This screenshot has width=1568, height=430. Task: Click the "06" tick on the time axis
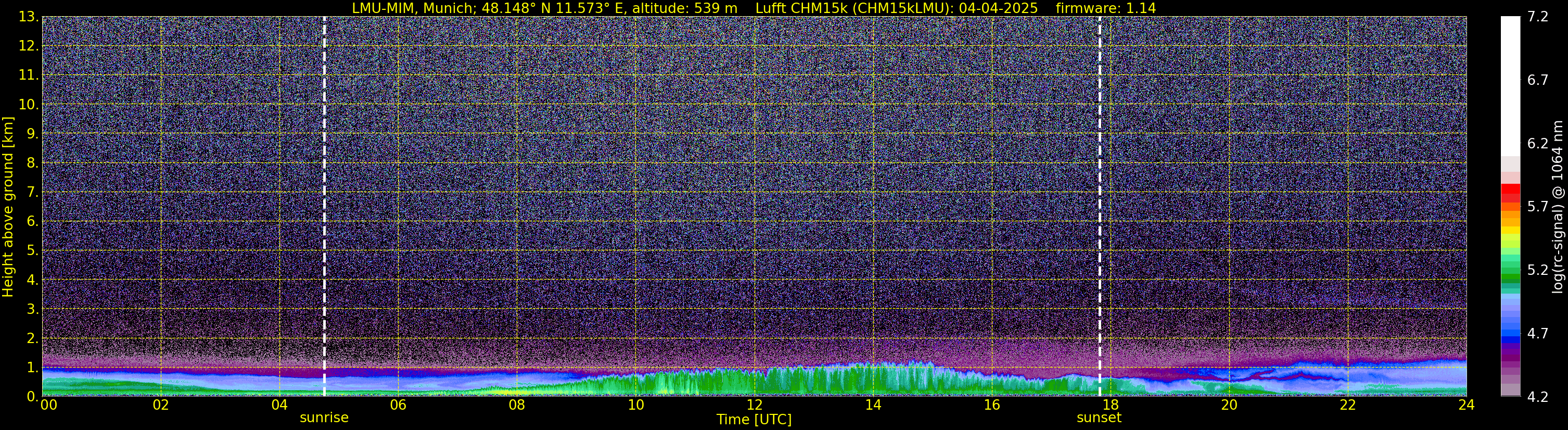point(398,405)
